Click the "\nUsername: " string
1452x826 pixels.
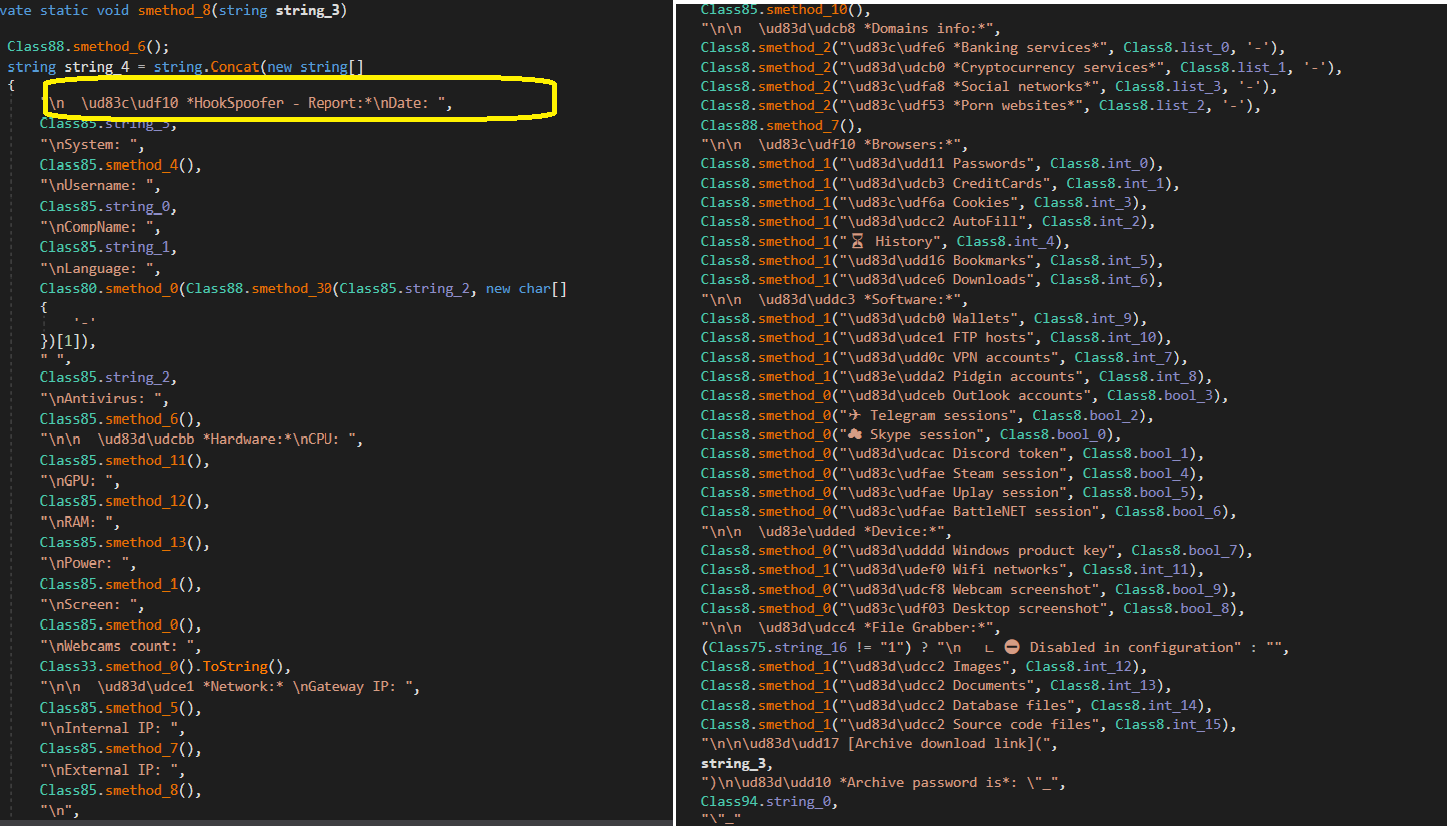(x=99, y=186)
